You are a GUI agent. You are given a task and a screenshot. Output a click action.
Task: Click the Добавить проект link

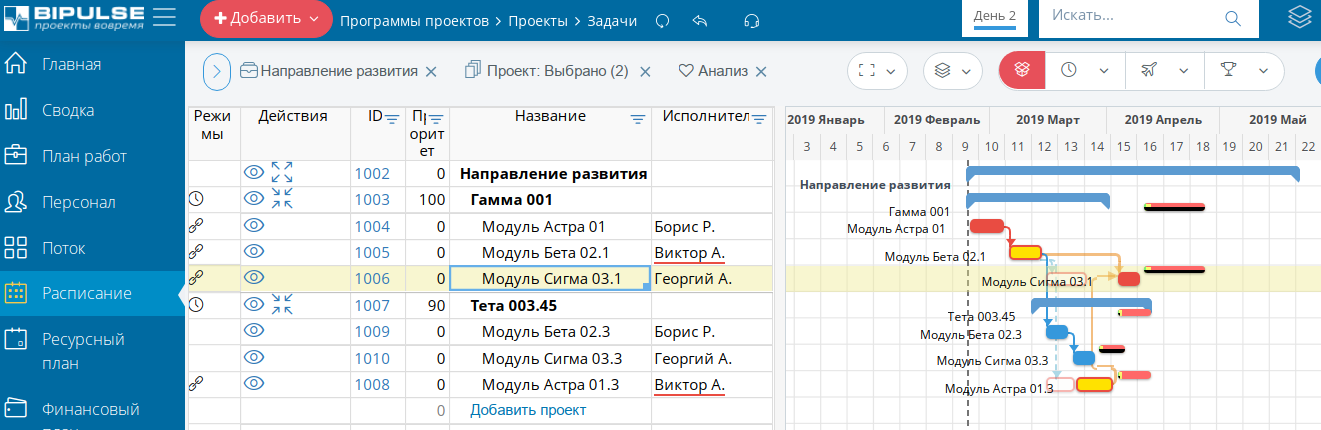tap(528, 410)
